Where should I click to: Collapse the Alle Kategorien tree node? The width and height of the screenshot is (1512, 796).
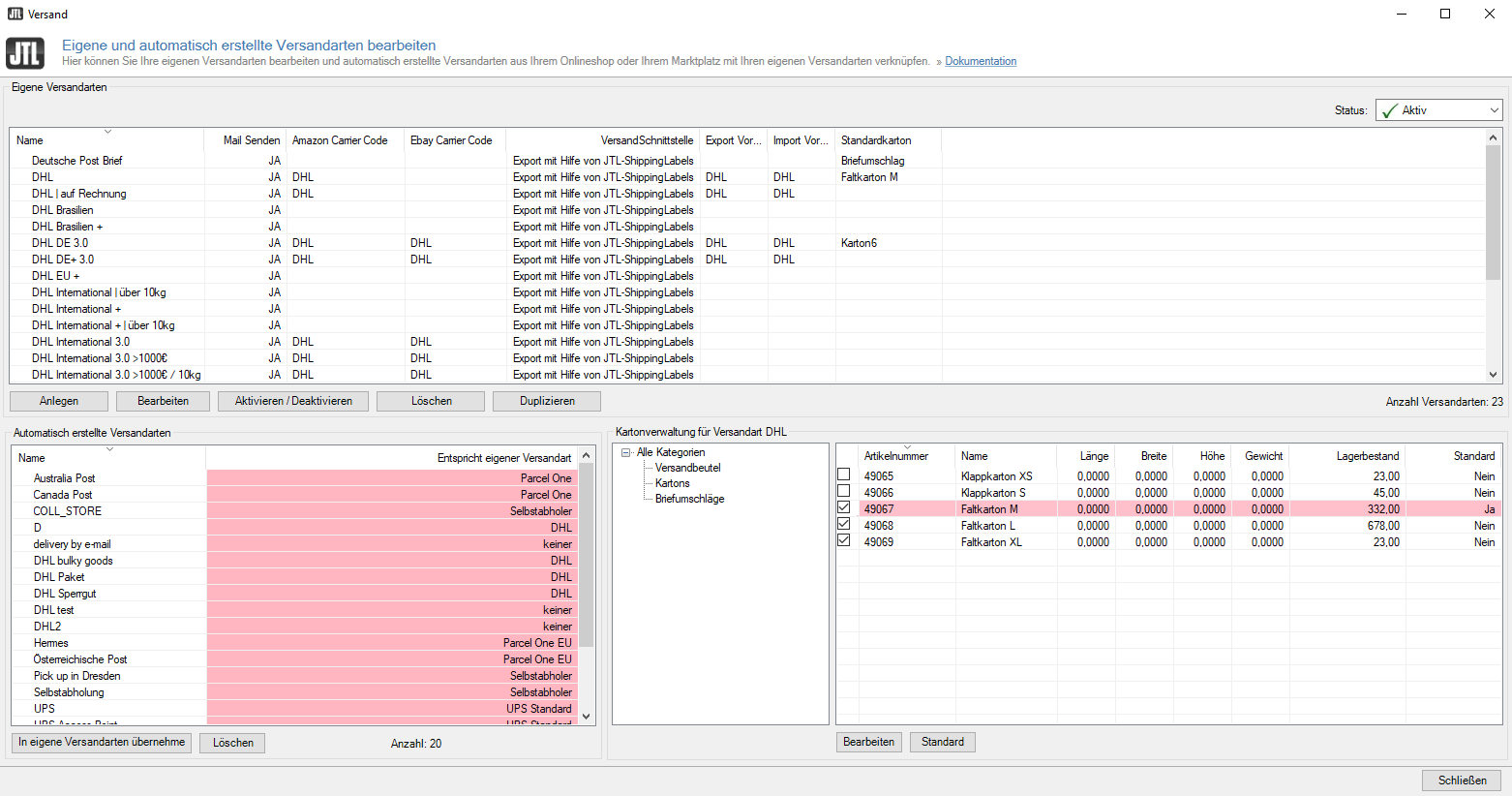(626, 452)
